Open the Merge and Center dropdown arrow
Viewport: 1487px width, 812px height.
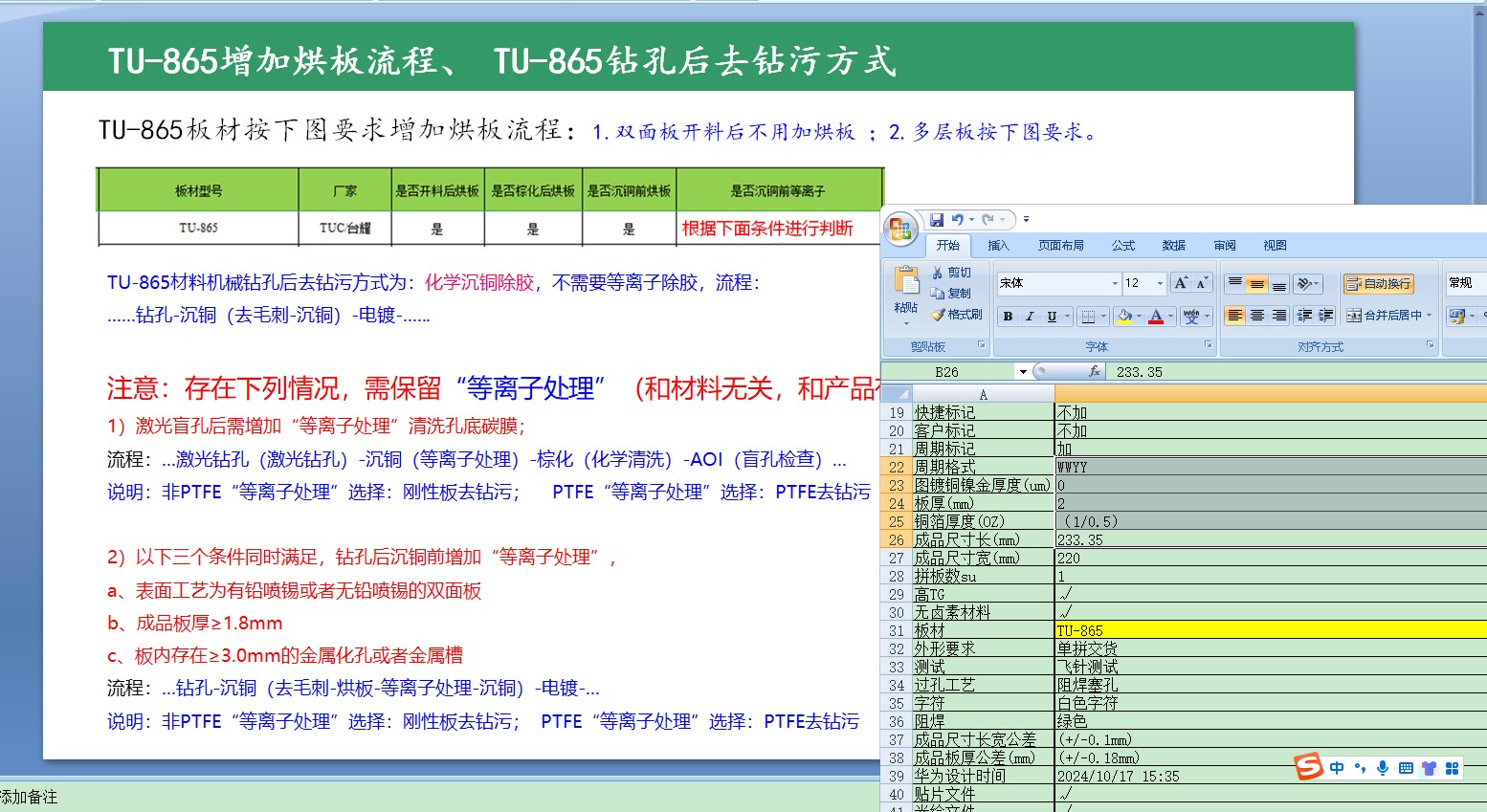click(x=1430, y=316)
